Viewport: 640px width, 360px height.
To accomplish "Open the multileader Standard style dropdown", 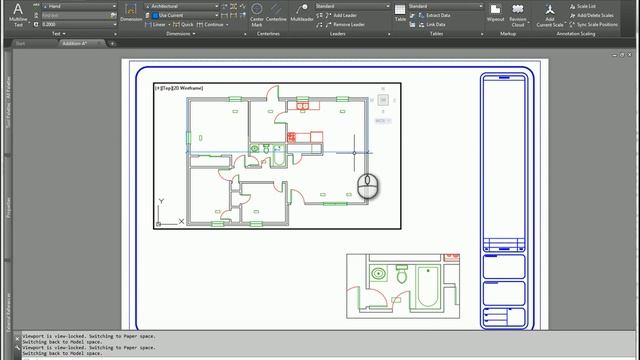I will point(387,7).
